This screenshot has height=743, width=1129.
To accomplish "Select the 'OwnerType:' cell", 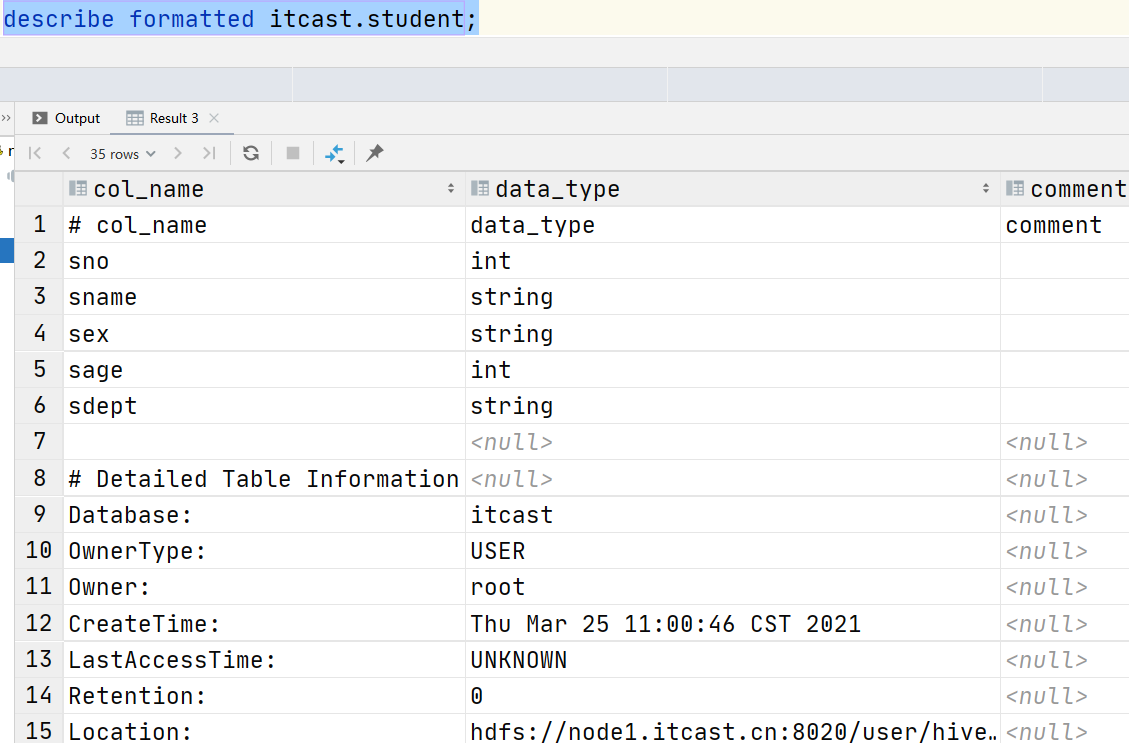I will point(264,551).
